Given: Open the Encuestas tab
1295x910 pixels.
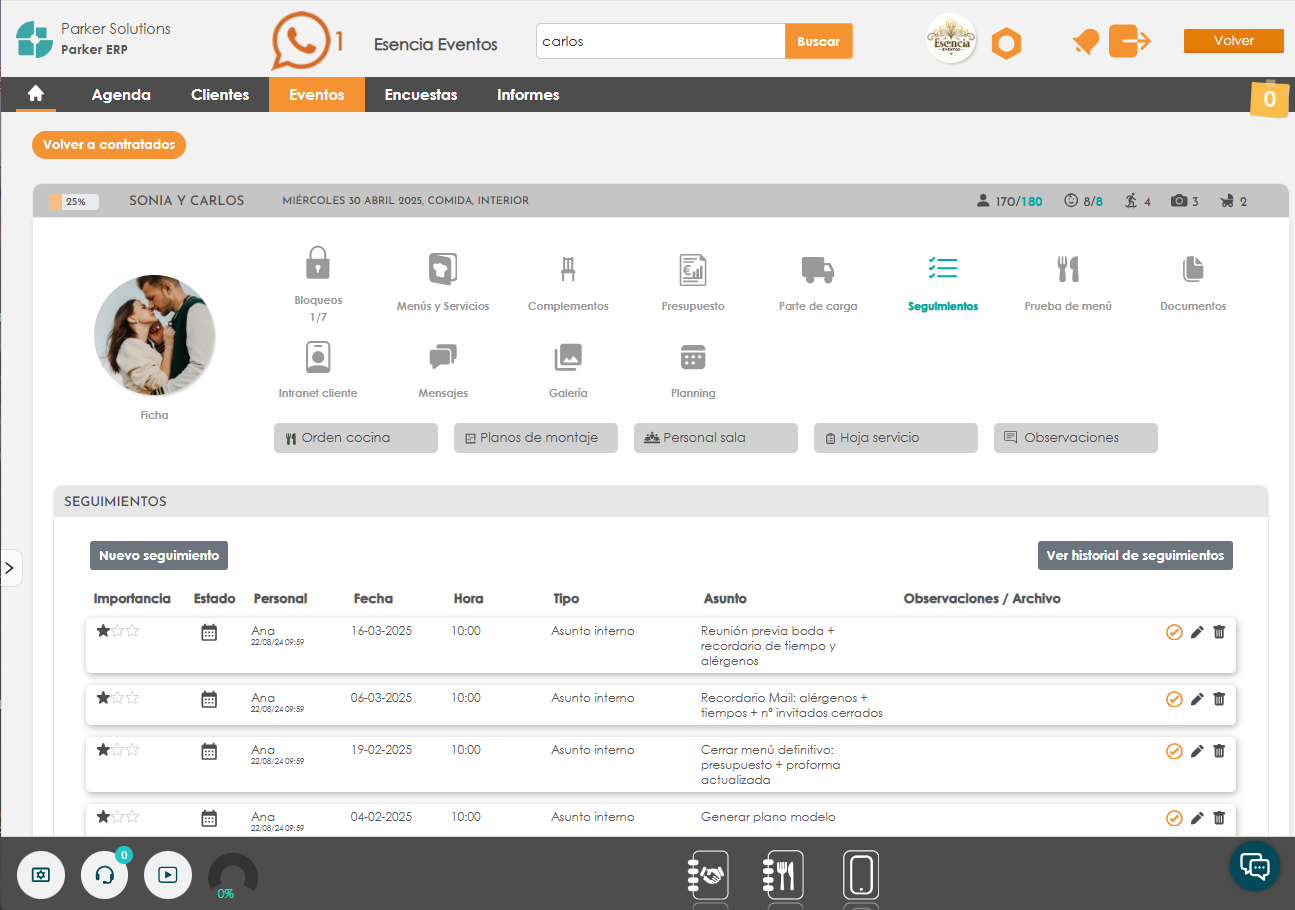Looking at the screenshot, I should [x=421, y=95].
